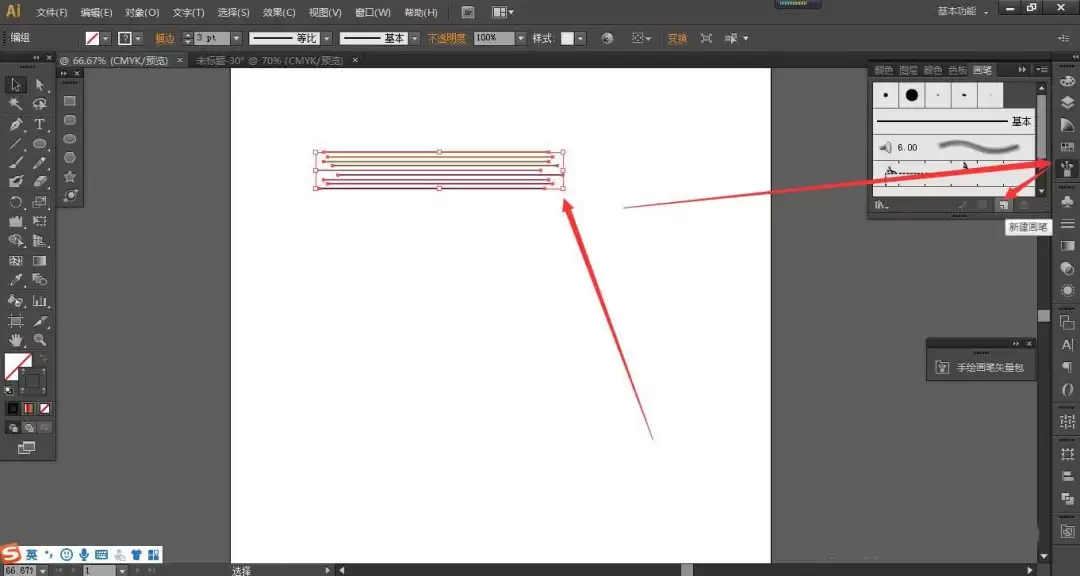Toggle fill mode to None
This screenshot has width=1080, height=576.
[x=45, y=409]
